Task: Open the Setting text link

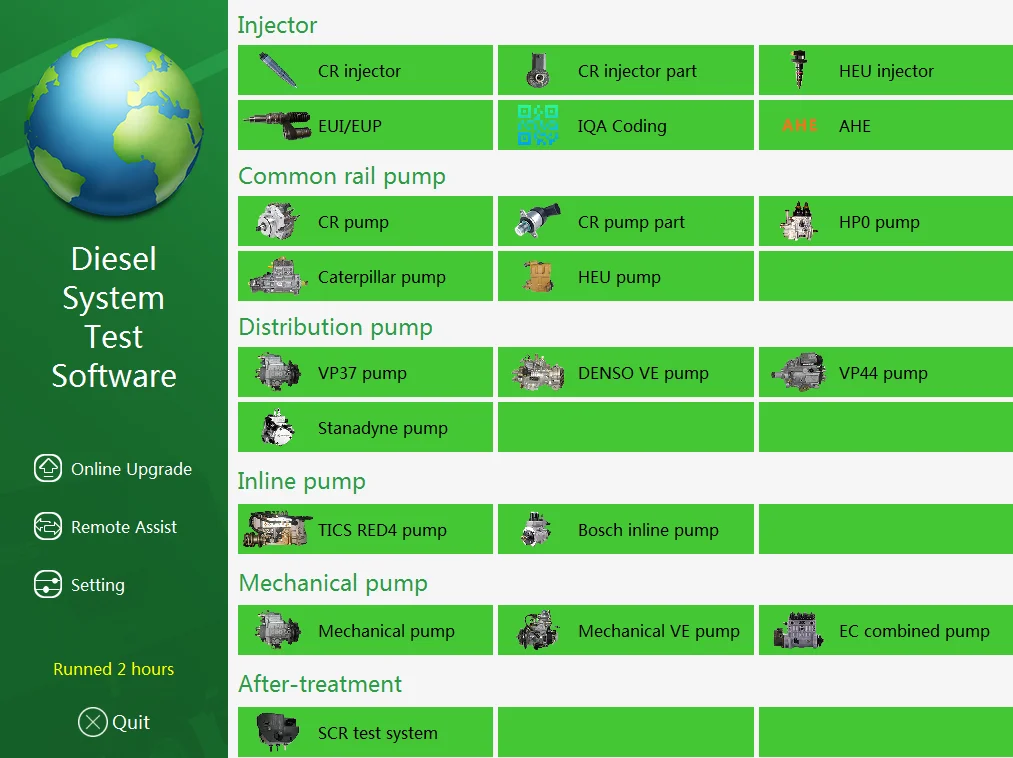Action: pos(98,585)
